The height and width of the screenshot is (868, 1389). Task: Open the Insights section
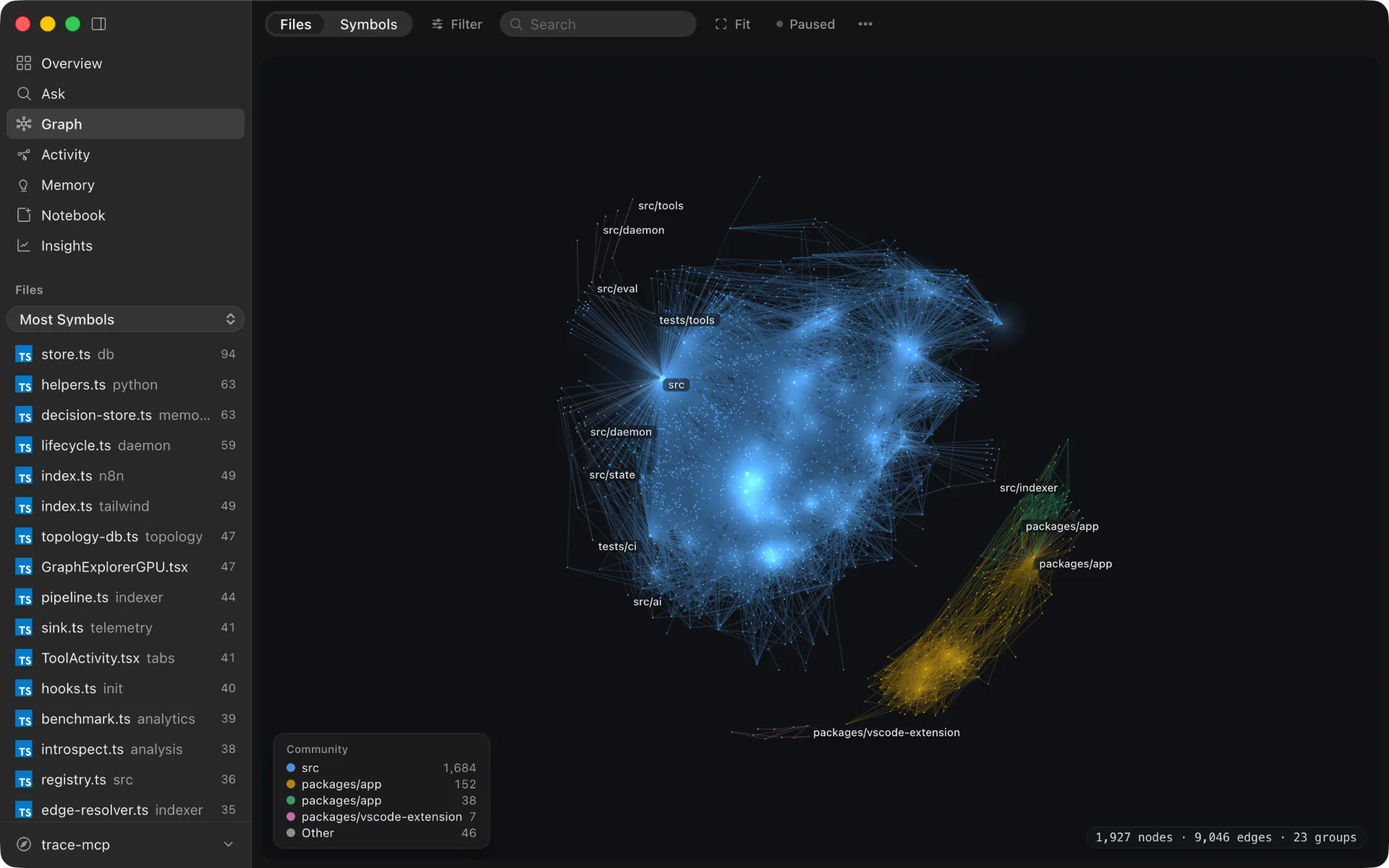pyautogui.click(x=125, y=245)
